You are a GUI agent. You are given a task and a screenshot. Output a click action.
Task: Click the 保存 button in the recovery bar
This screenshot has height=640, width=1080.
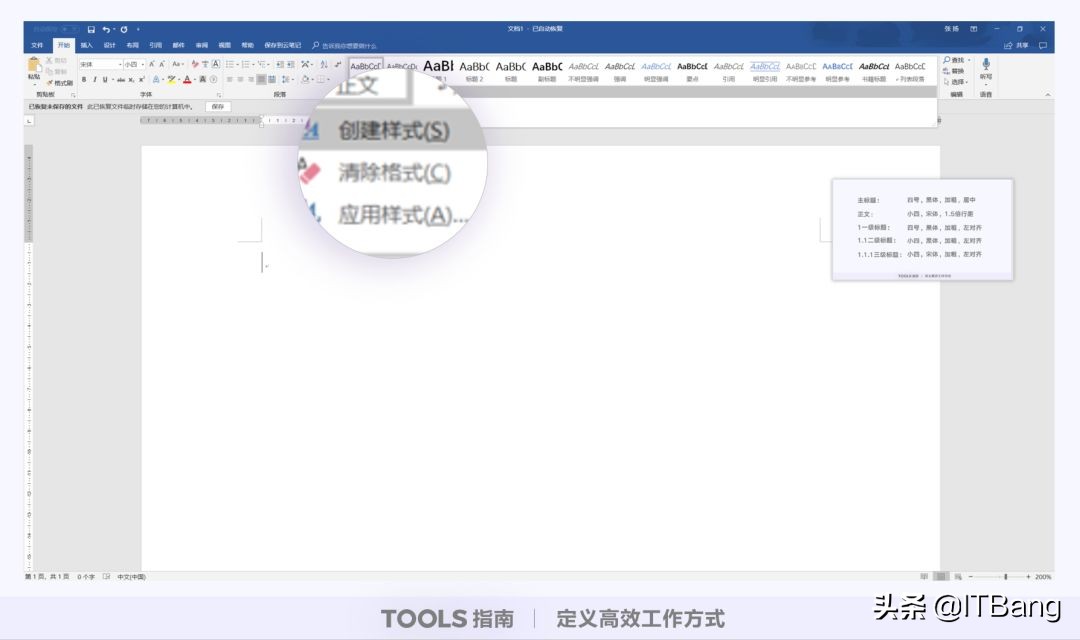tap(217, 106)
